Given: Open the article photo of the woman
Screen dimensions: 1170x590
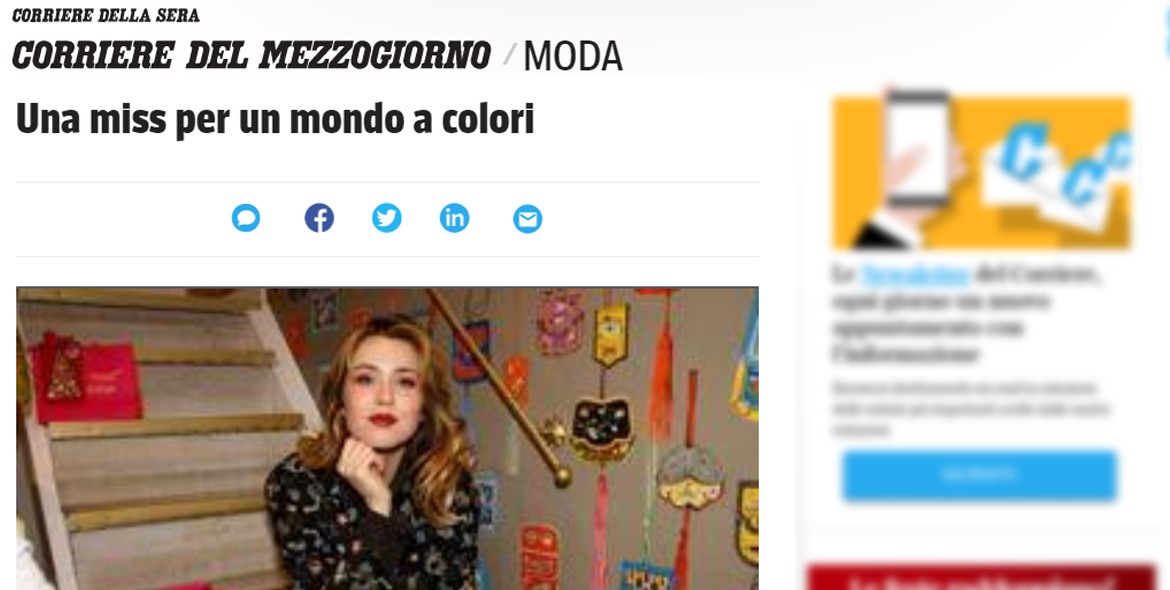Looking at the screenshot, I should [387, 439].
